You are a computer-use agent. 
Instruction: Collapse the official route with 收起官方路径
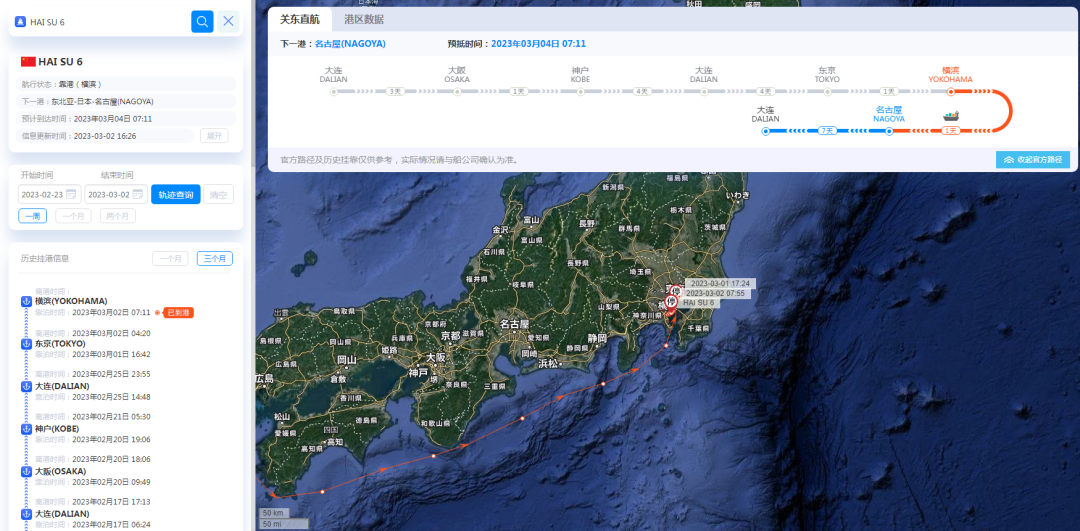pos(1032,160)
